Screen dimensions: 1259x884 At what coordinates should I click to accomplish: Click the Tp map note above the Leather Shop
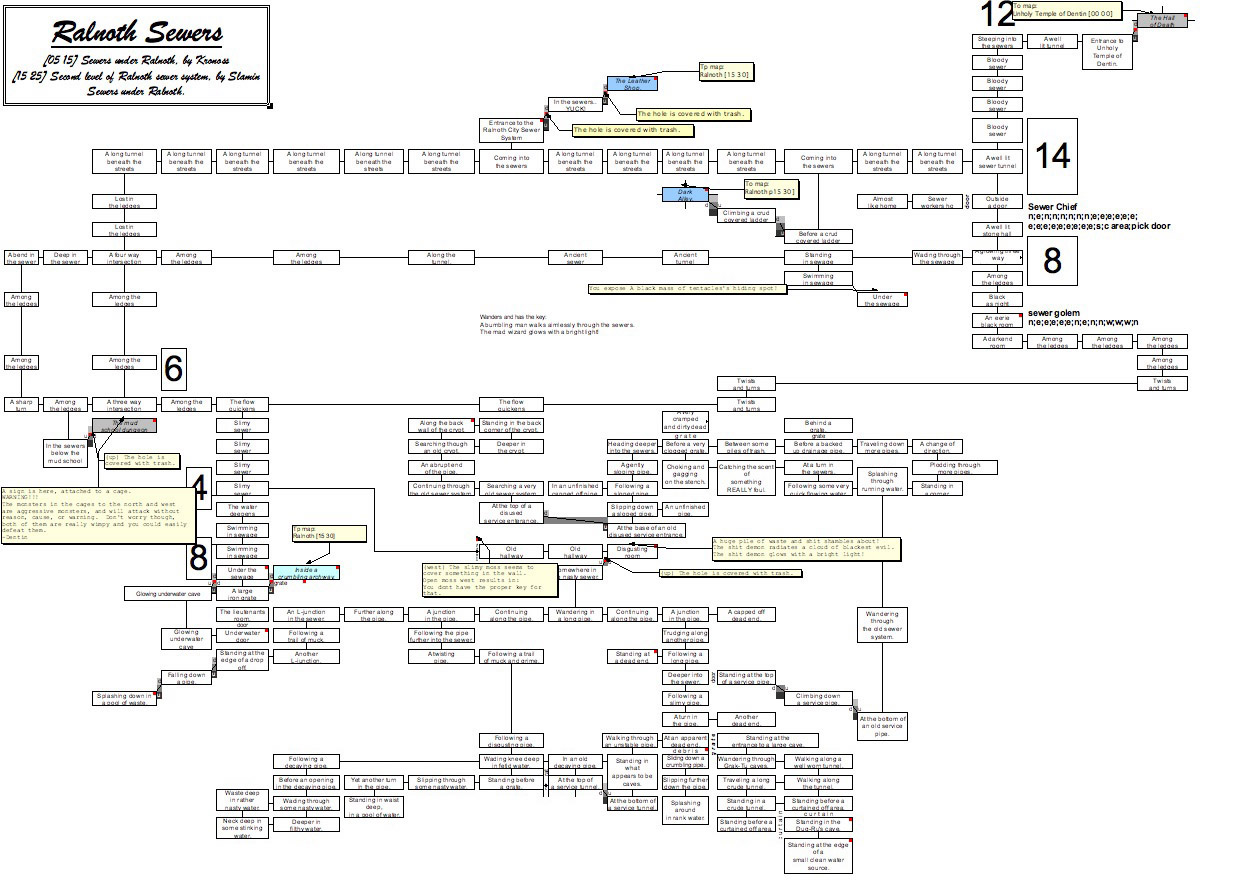(725, 71)
